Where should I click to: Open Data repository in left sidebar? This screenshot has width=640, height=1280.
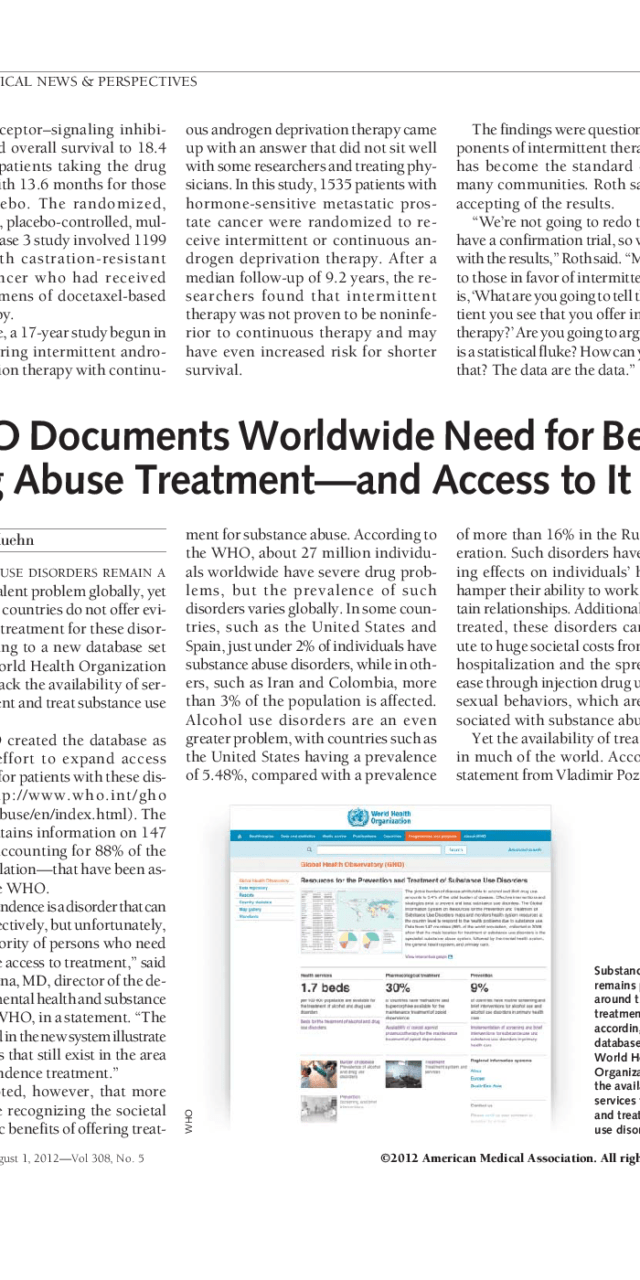254,887
